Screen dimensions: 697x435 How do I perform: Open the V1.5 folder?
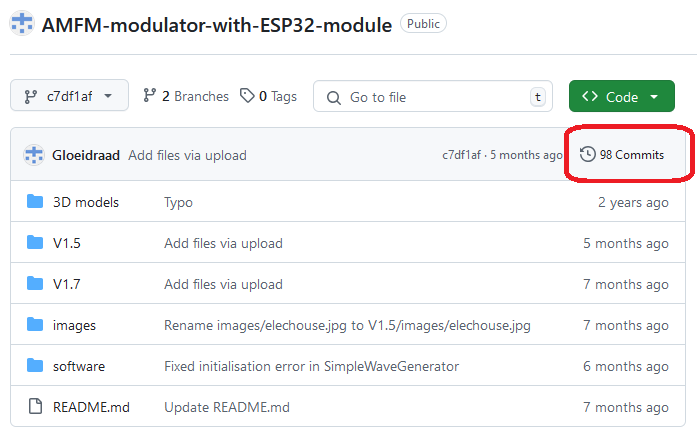67,243
